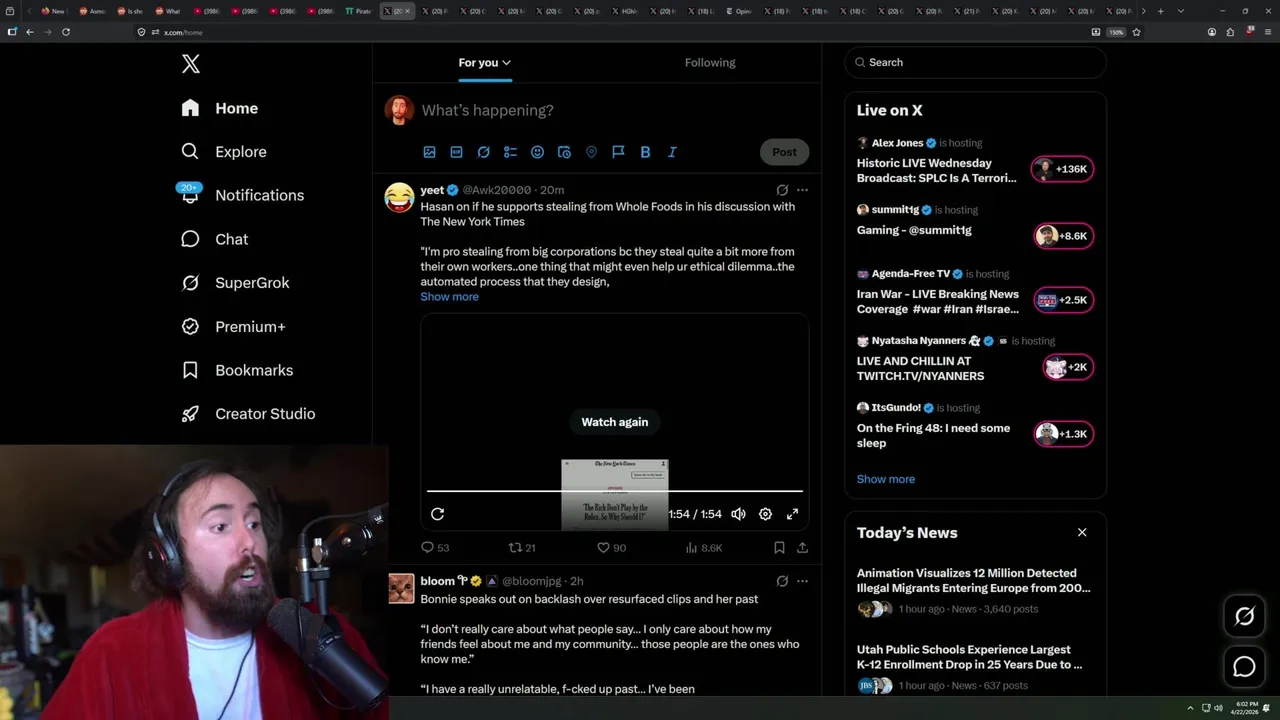
Task: Open yeet's profile avatar
Action: coord(399,197)
